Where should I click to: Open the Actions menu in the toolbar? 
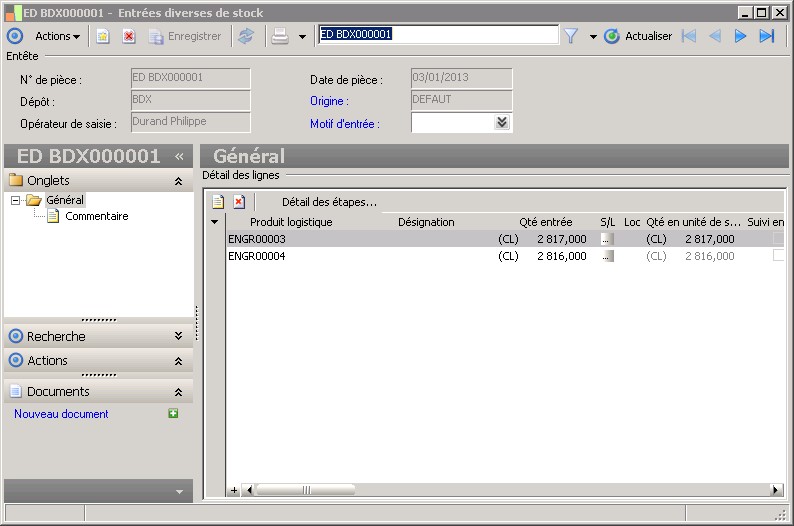point(57,36)
